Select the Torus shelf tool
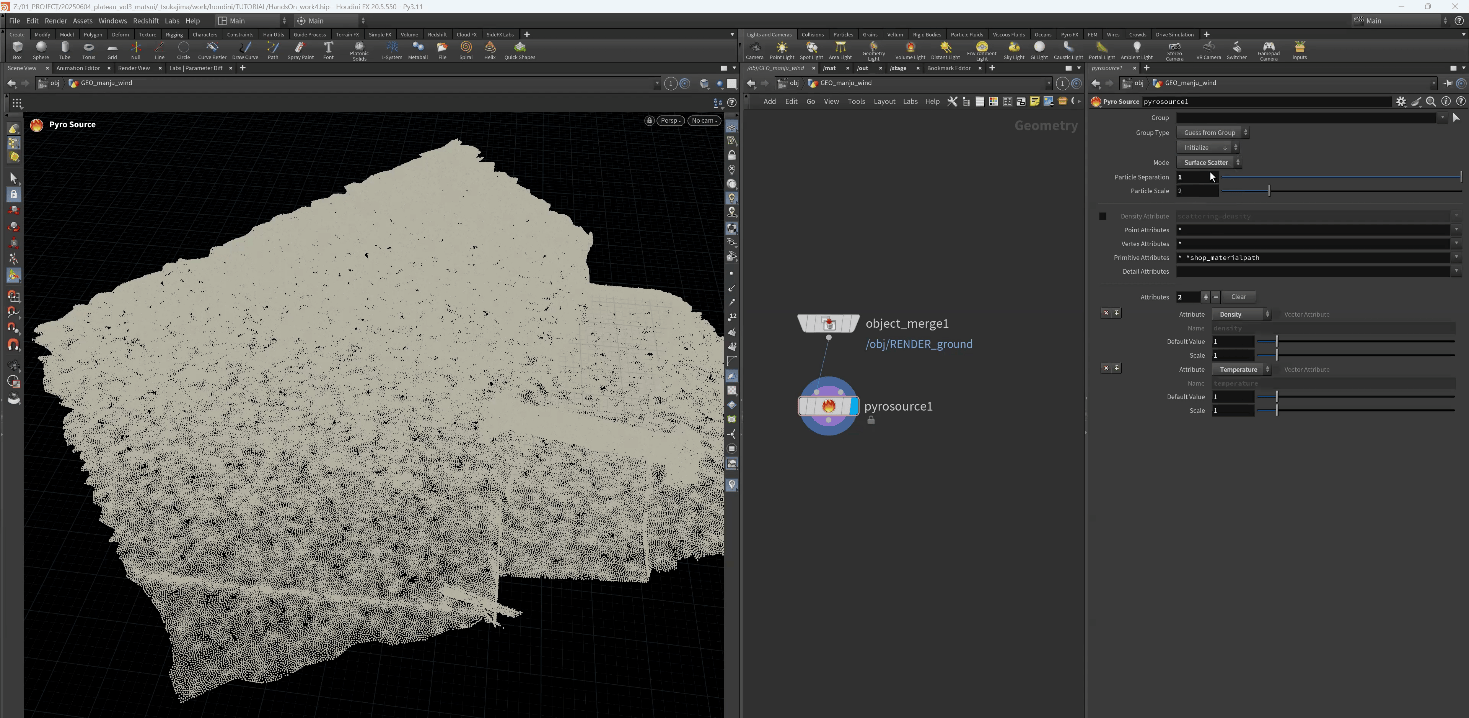 (x=89, y=48)
